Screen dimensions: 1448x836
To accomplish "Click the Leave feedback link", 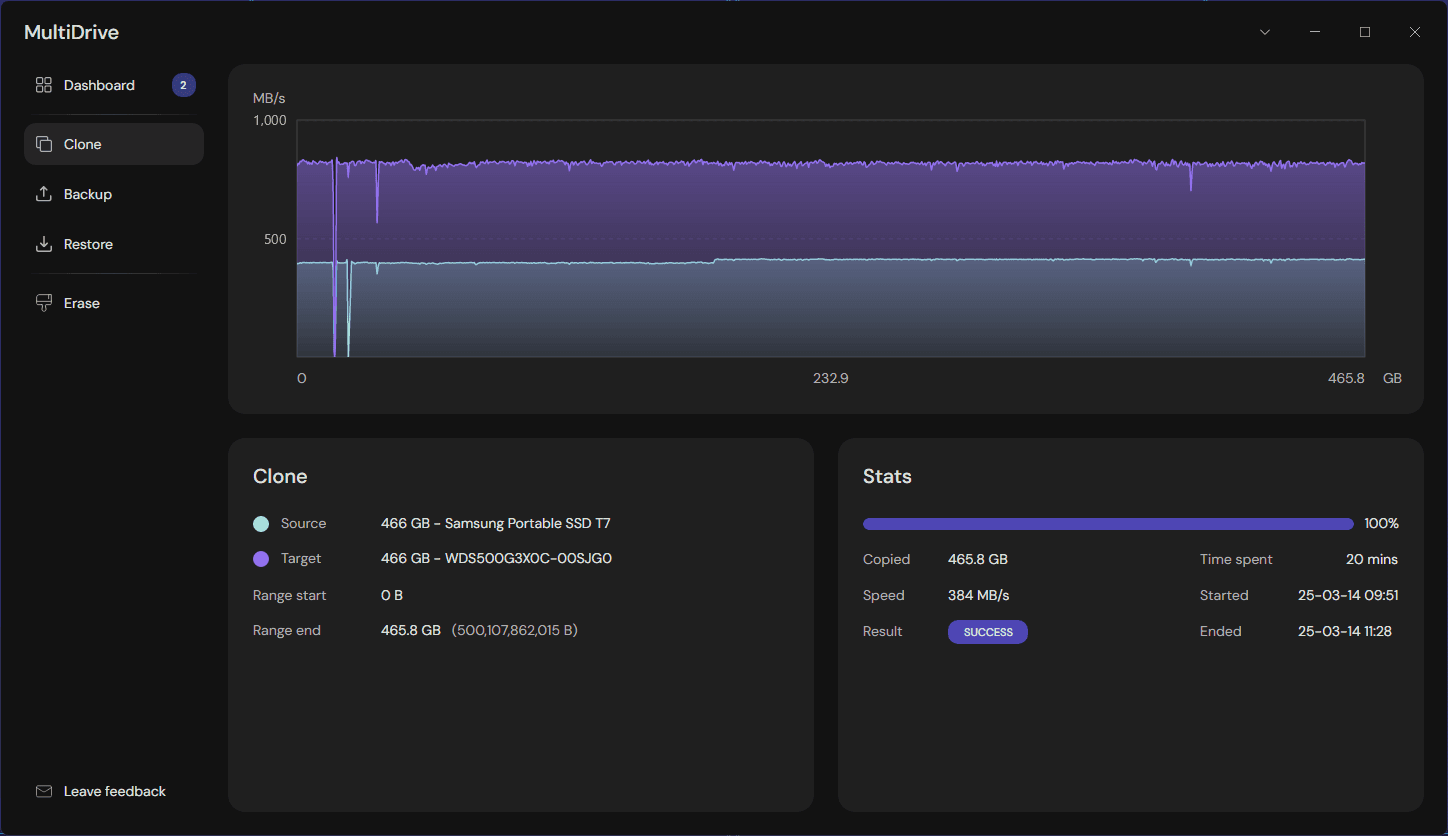I will [x=114, y=790].
